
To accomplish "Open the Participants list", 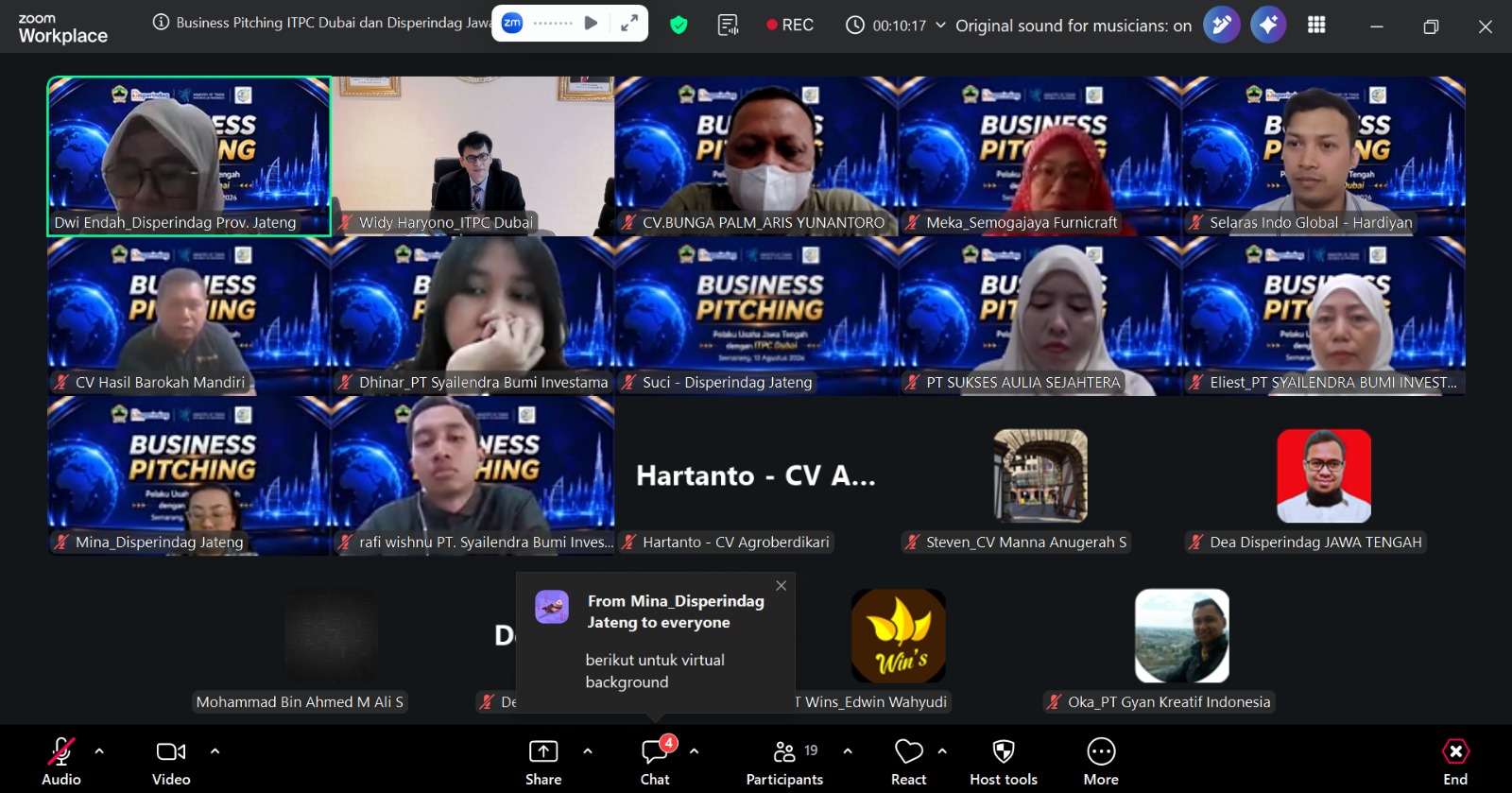I will point(784,761).
